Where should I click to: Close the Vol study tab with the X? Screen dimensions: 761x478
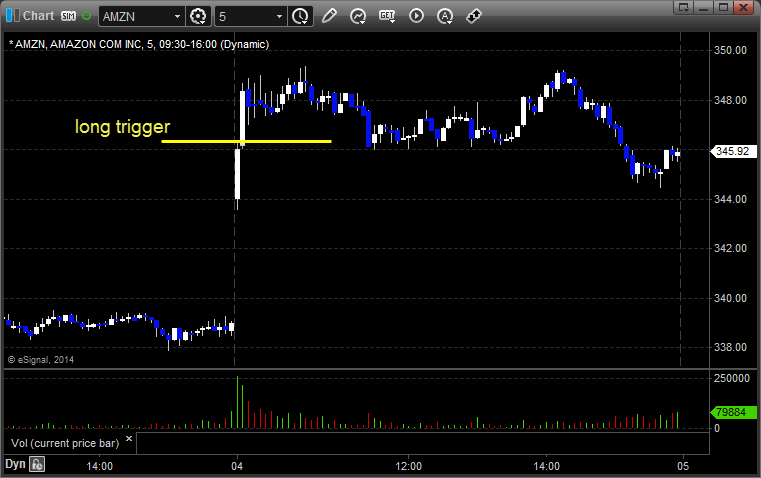(129, 439)
